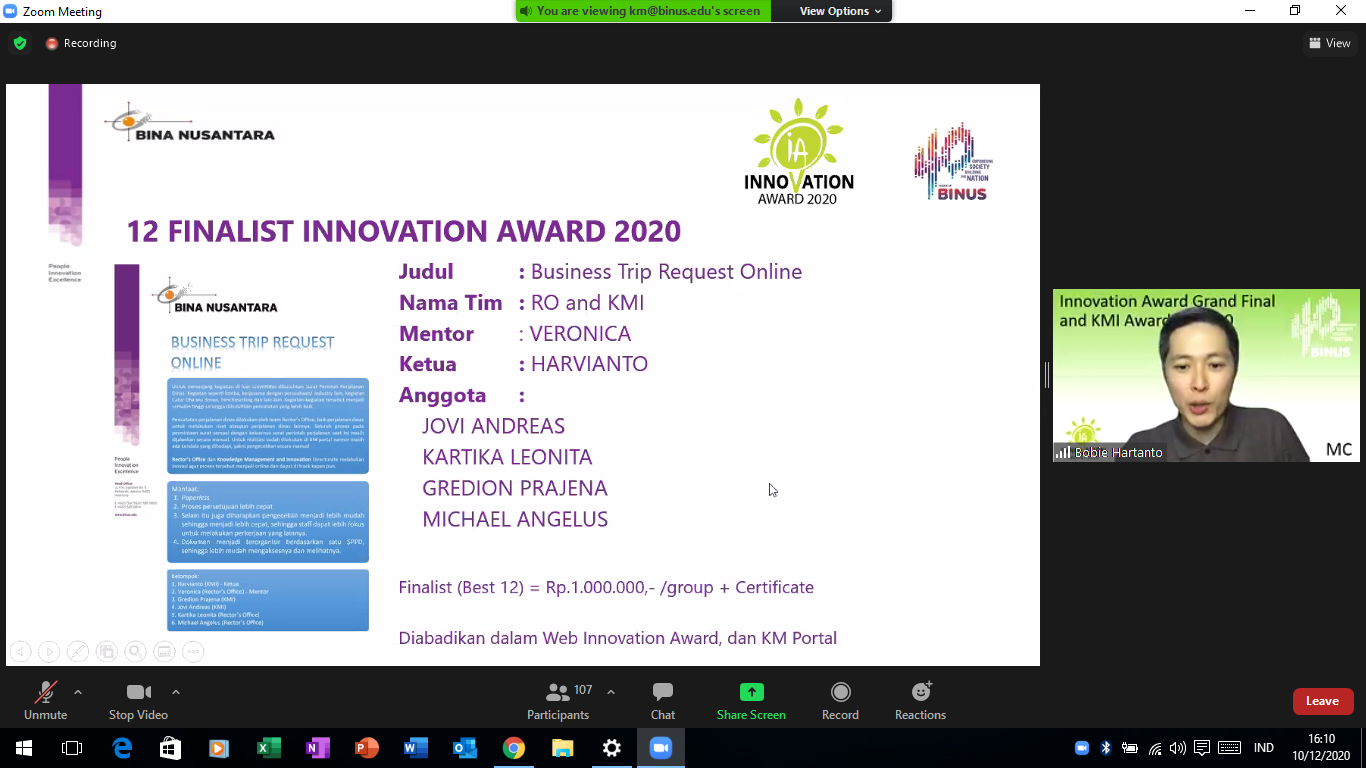This screenshot has width=1366, height=768.
Task: Open the Action Center notifications icon
Action: [1202, 748]
